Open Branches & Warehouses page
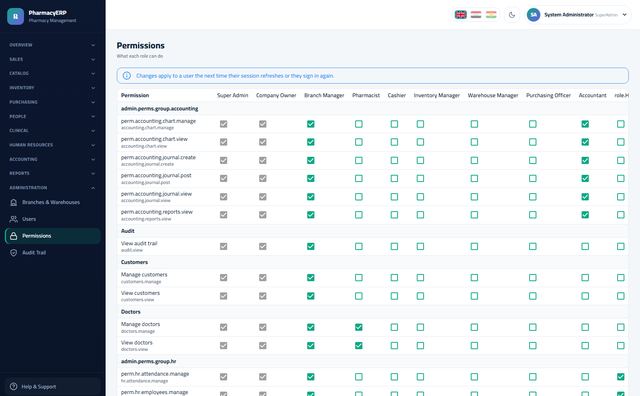This screenshot has height=396, width=640. coord(53,202)
